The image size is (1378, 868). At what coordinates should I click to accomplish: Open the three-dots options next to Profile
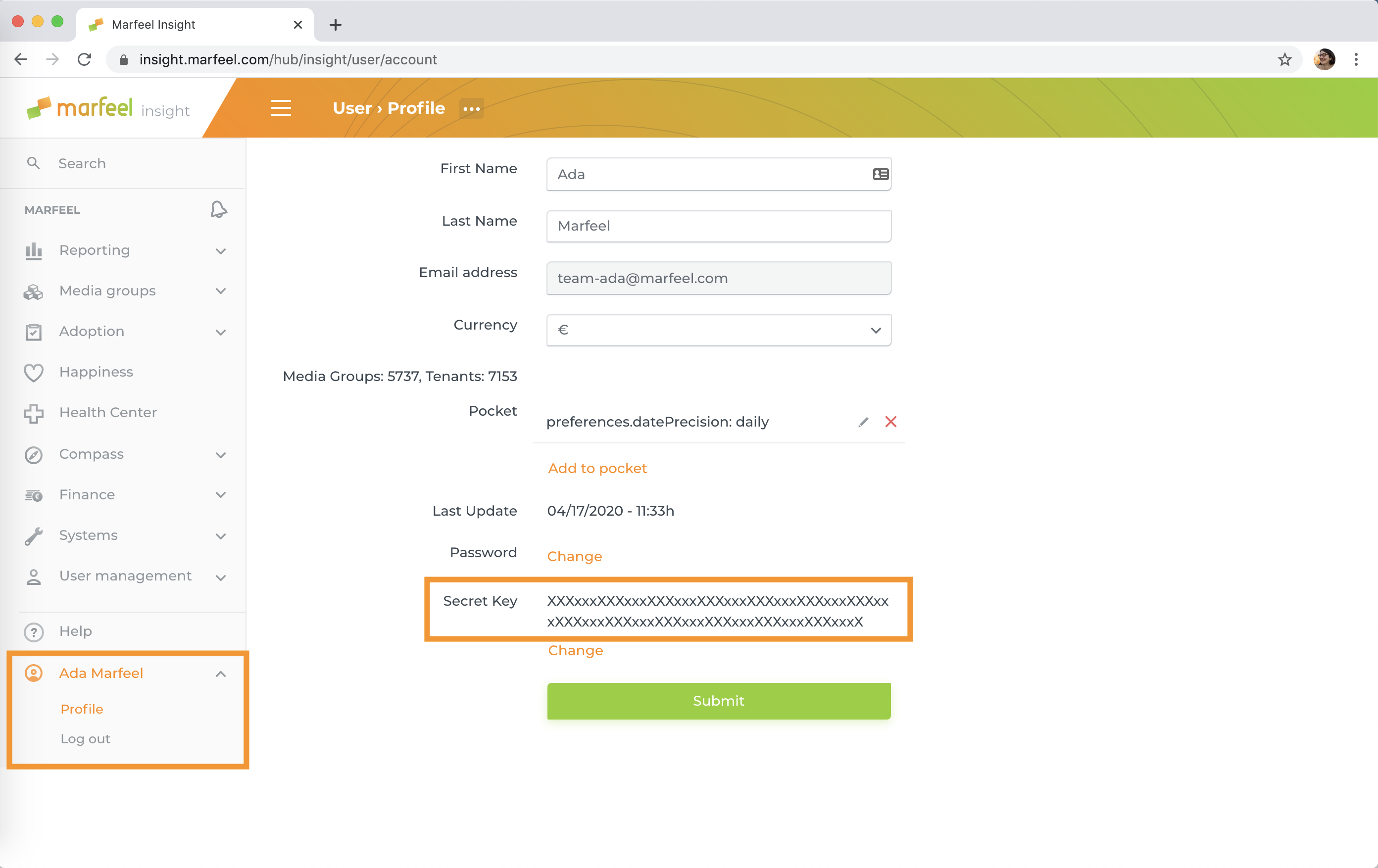[472, 109]
